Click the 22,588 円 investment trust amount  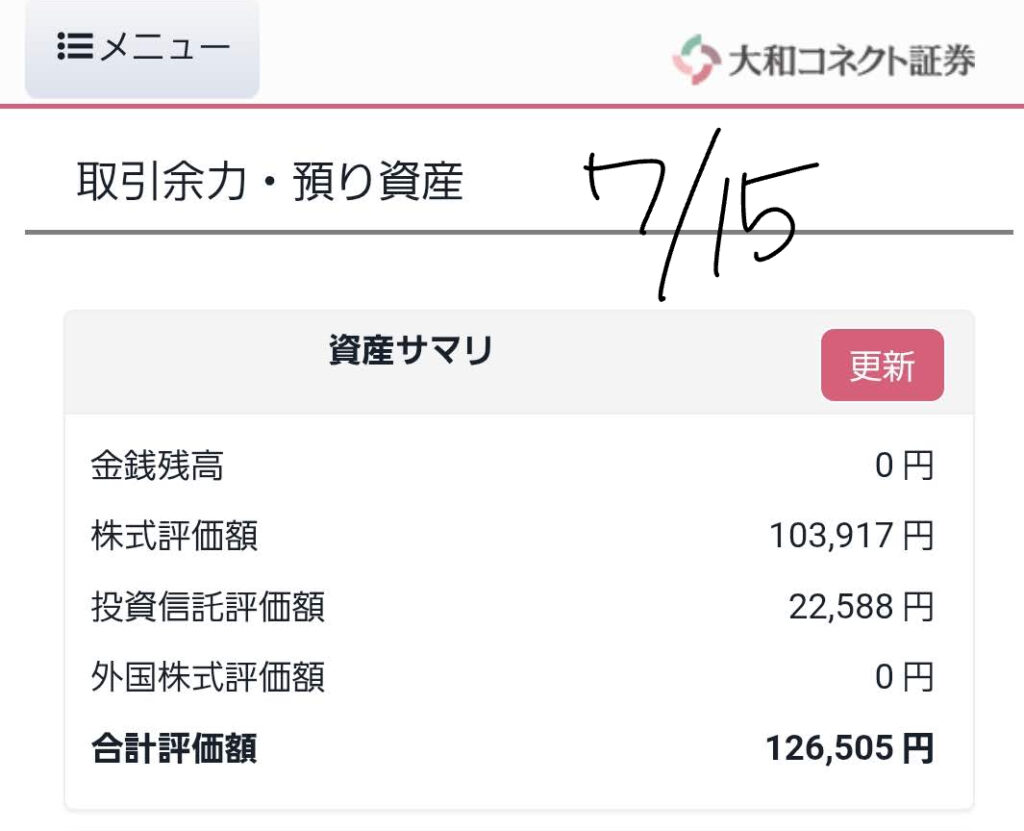pos(861,606)
